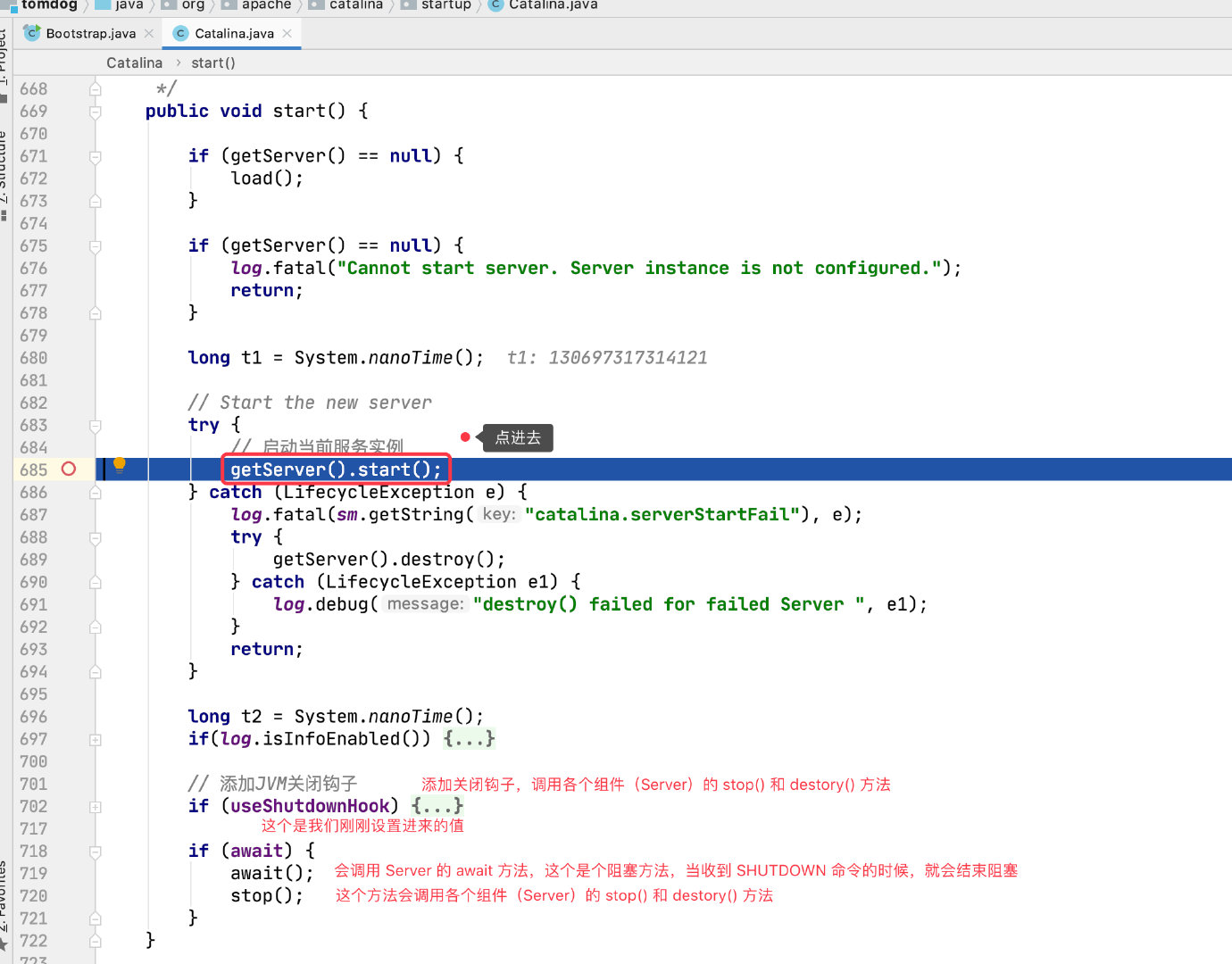Screen dimensions: 1232x964
Task: Click fold end marker on line 722
Action: tap(96, 941)
